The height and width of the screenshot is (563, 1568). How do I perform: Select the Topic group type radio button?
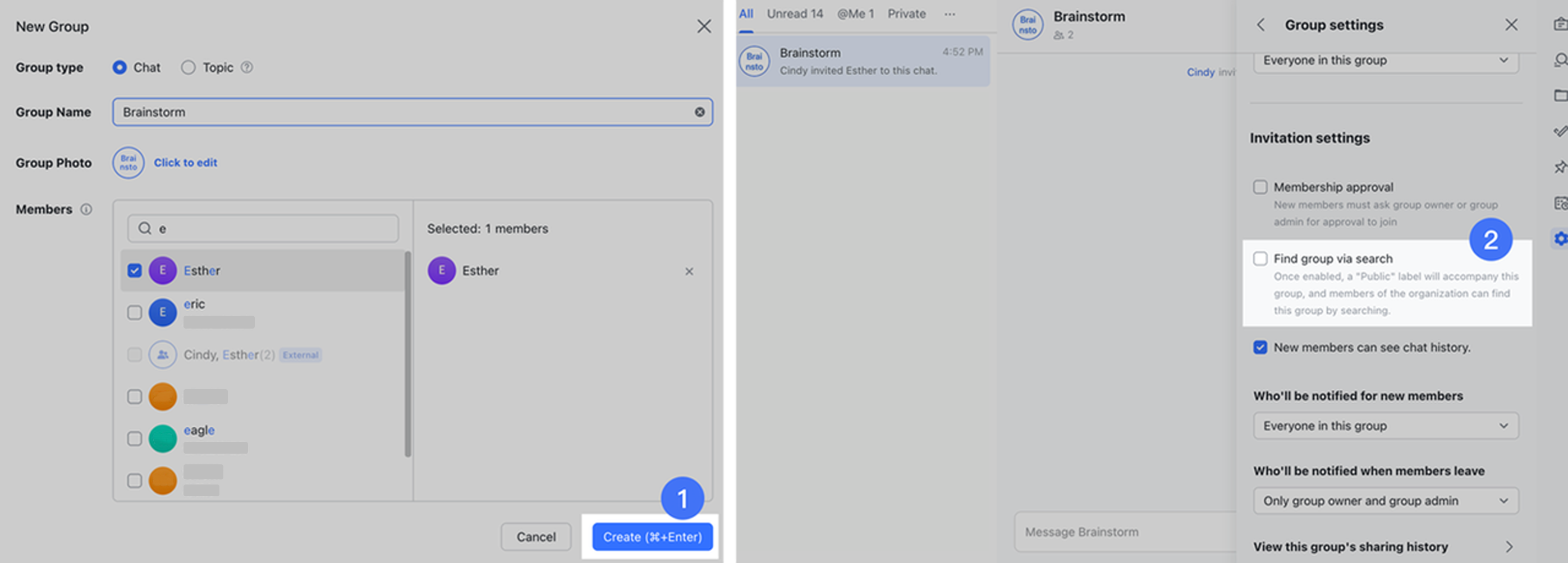[x=188, y=67]
